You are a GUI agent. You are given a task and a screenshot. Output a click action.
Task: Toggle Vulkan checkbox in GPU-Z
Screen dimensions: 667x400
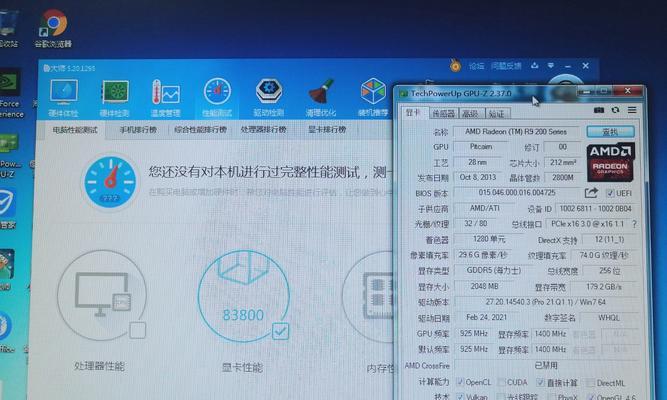[460, 397]
